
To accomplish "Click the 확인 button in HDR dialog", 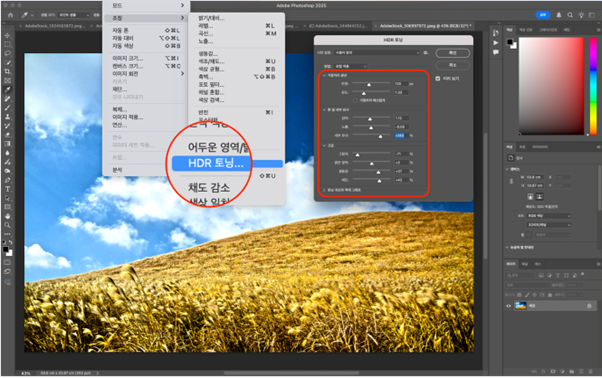I will point(453,53).
